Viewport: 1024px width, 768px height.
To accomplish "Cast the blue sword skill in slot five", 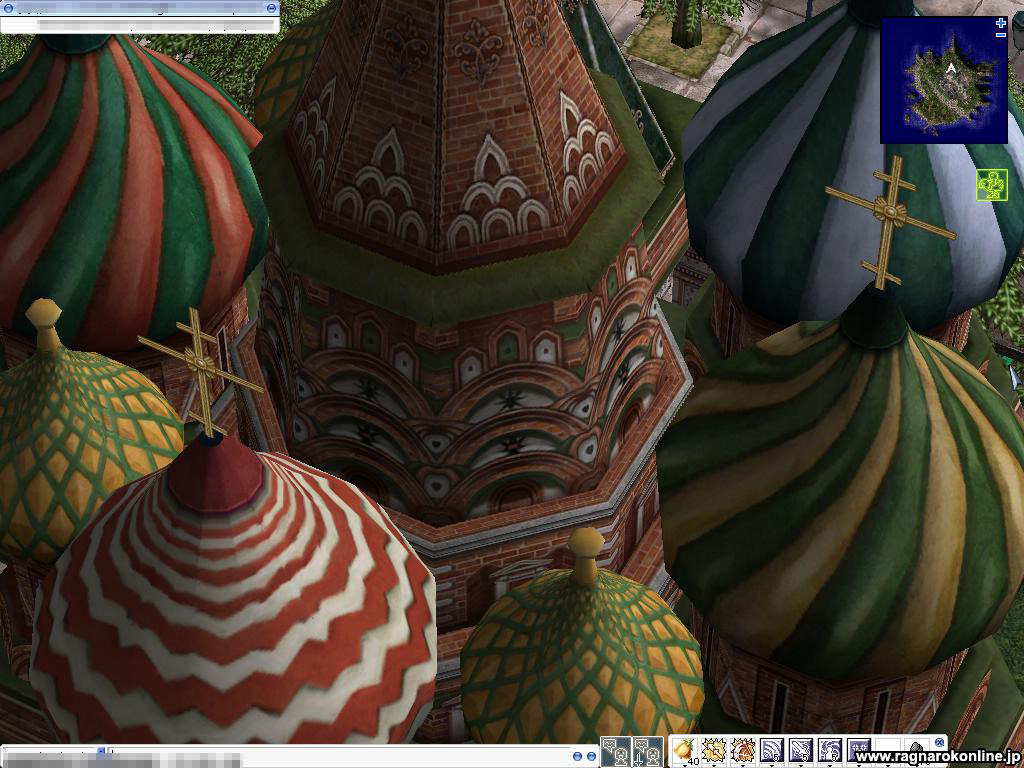I will coord(801,750).
